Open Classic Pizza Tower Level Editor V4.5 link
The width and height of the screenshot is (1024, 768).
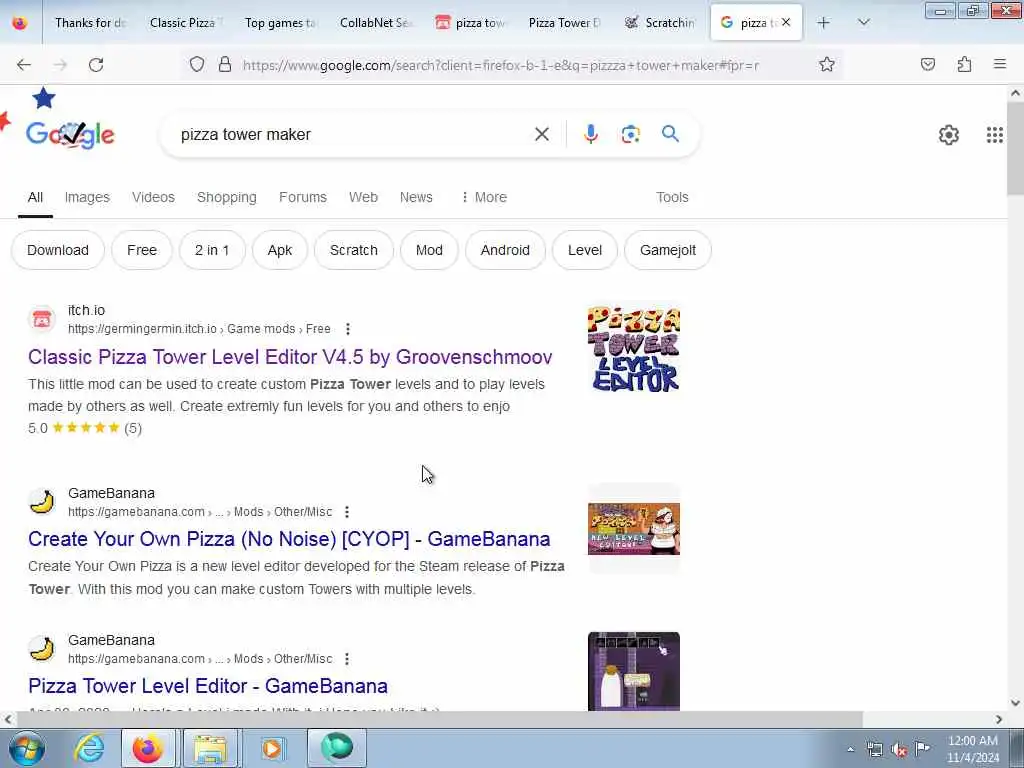tap(290, 357)
